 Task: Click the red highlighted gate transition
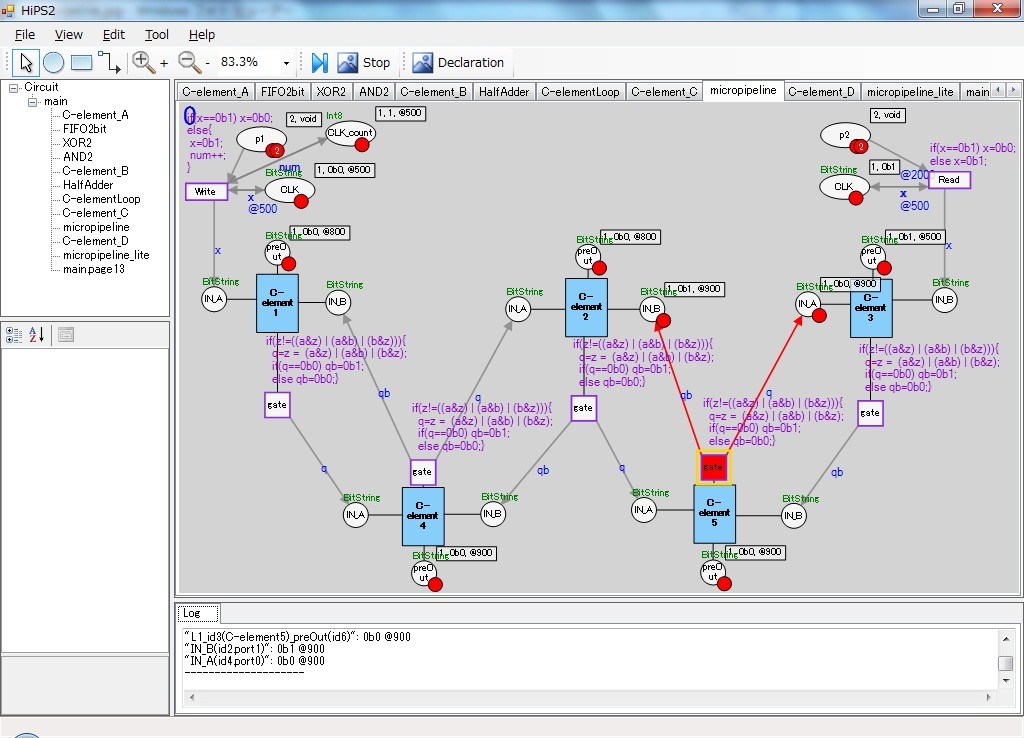[x=713, y=467]
